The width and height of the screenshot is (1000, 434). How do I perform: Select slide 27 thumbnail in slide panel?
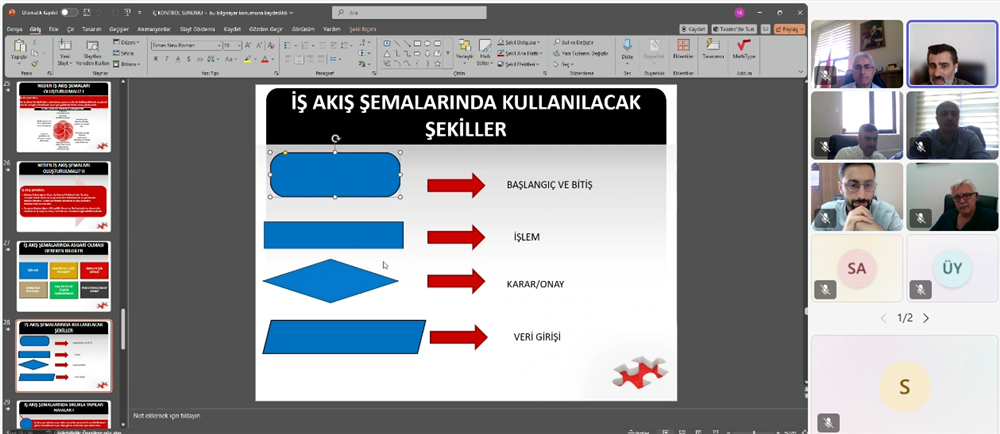[64, 276]
